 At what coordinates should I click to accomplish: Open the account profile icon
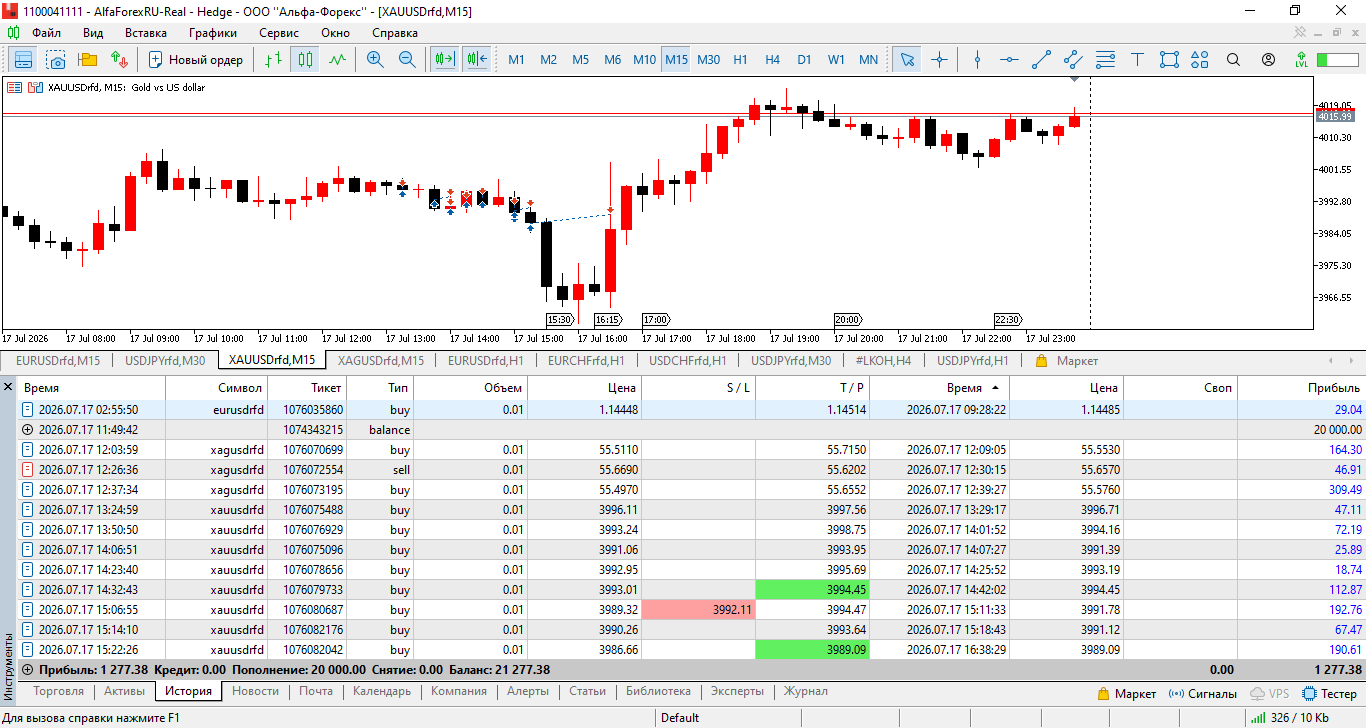[x=1268, y=60]
